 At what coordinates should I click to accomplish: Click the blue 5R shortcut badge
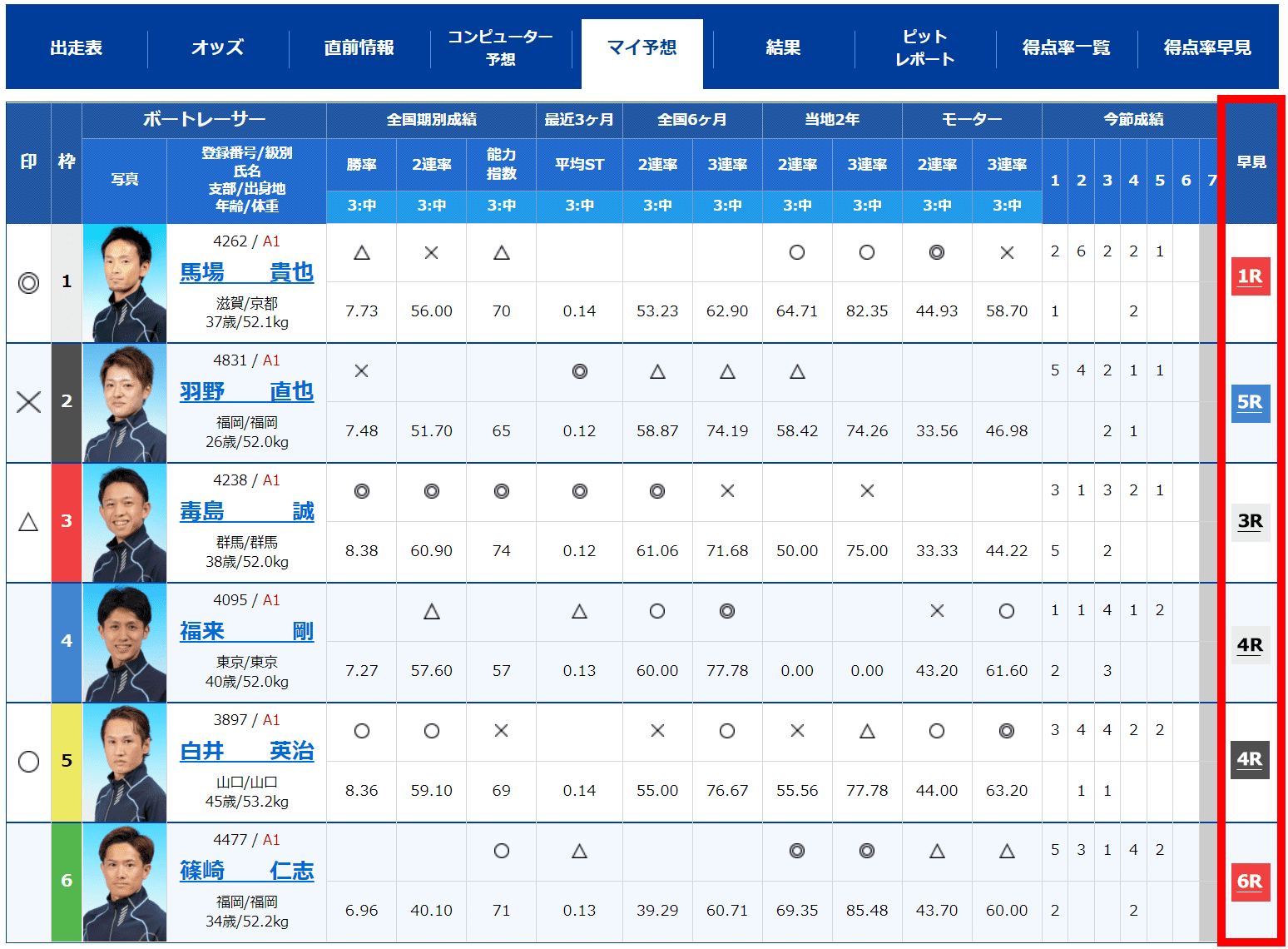pos(1251,402)
